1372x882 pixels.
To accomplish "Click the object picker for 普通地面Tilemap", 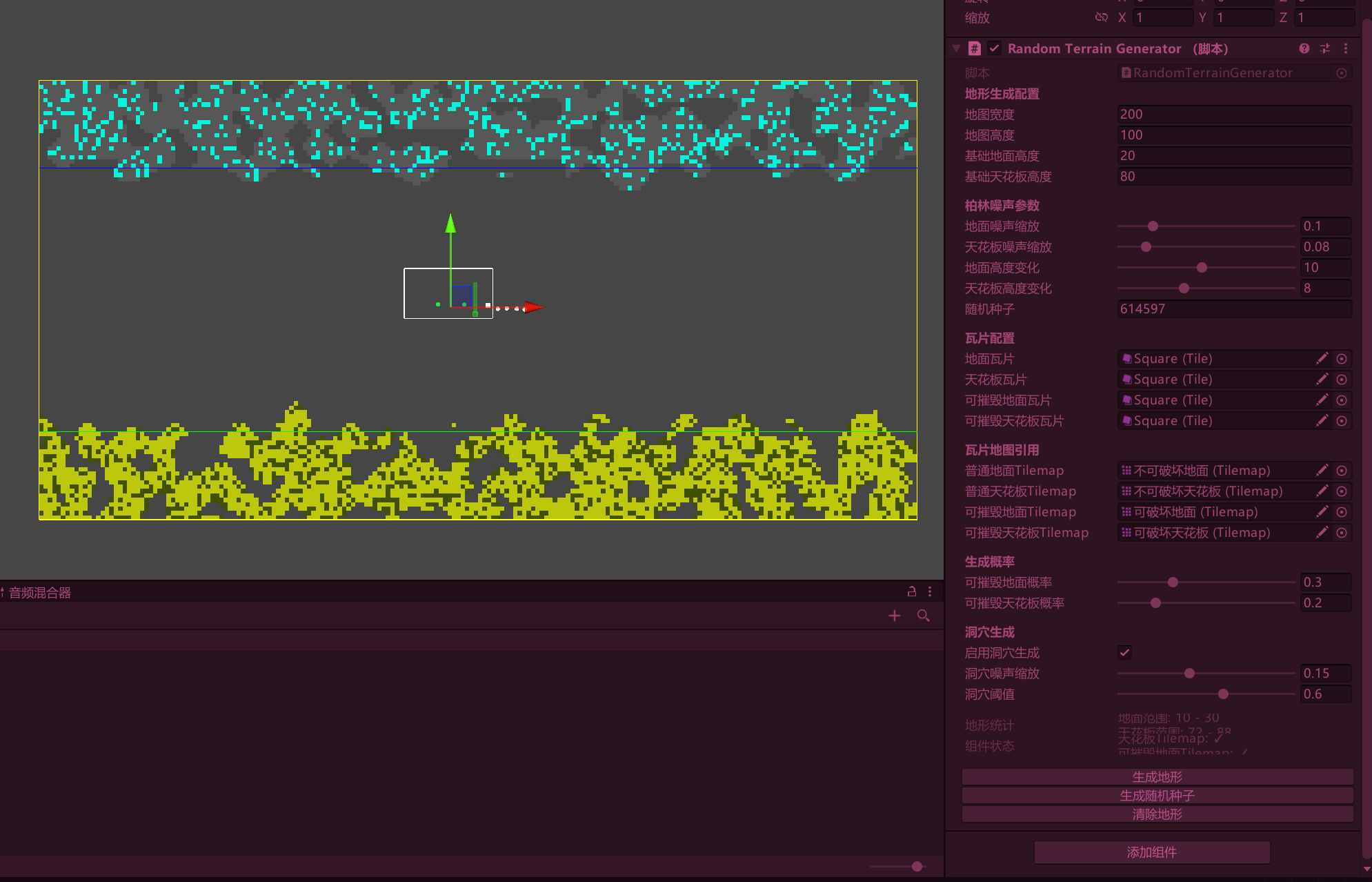I will [1342, 471].
